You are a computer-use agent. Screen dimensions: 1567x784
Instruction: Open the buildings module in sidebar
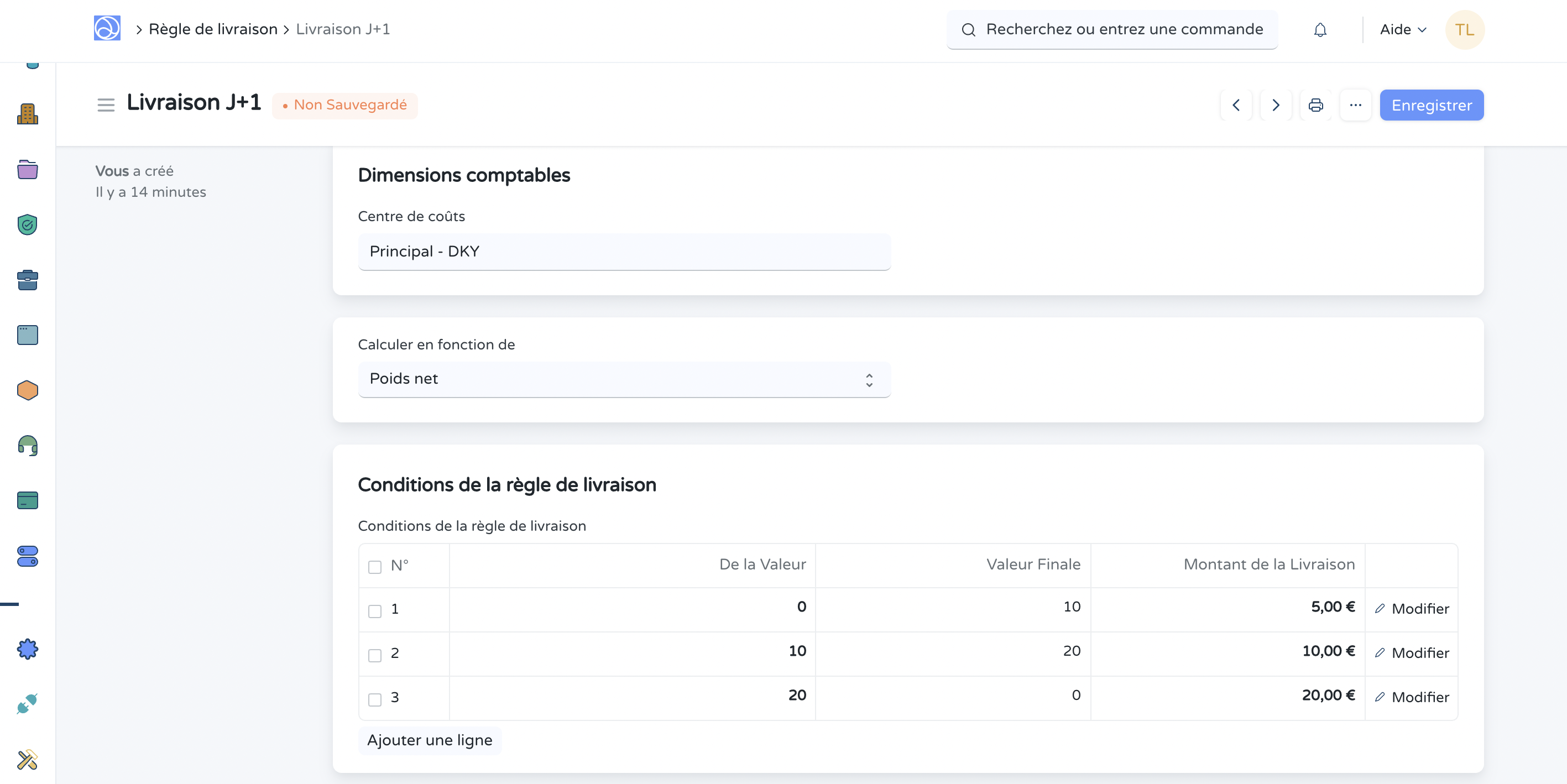tap(28, 114)
